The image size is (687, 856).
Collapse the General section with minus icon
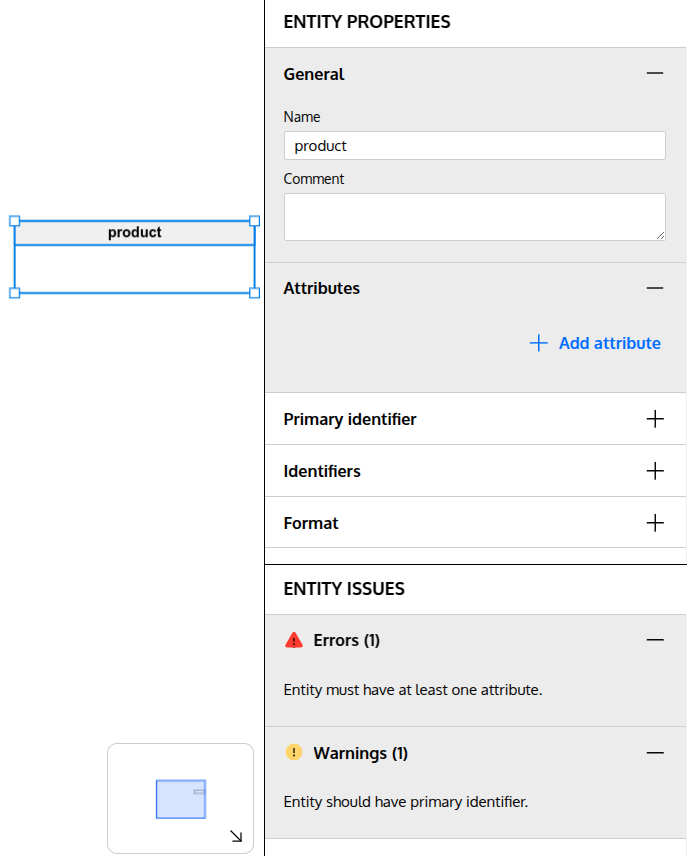(x=655, y=74)
